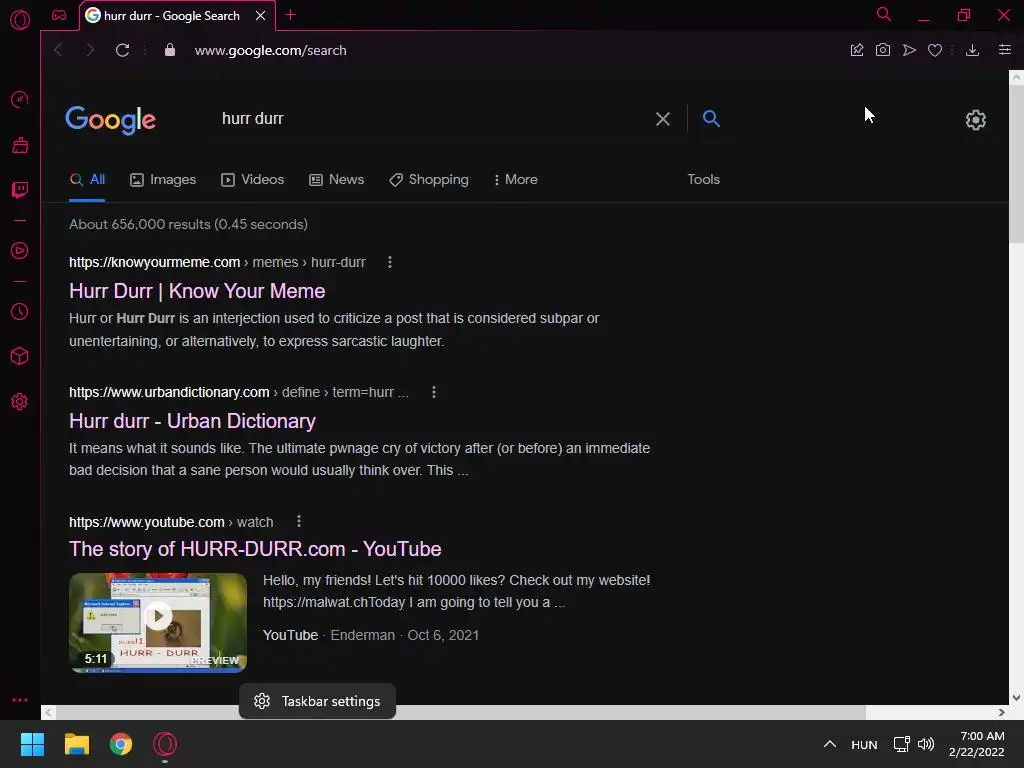Click the horizontal scrollbar thumb
This screenshot has width=1024, height=768.
tap(460, 712)
